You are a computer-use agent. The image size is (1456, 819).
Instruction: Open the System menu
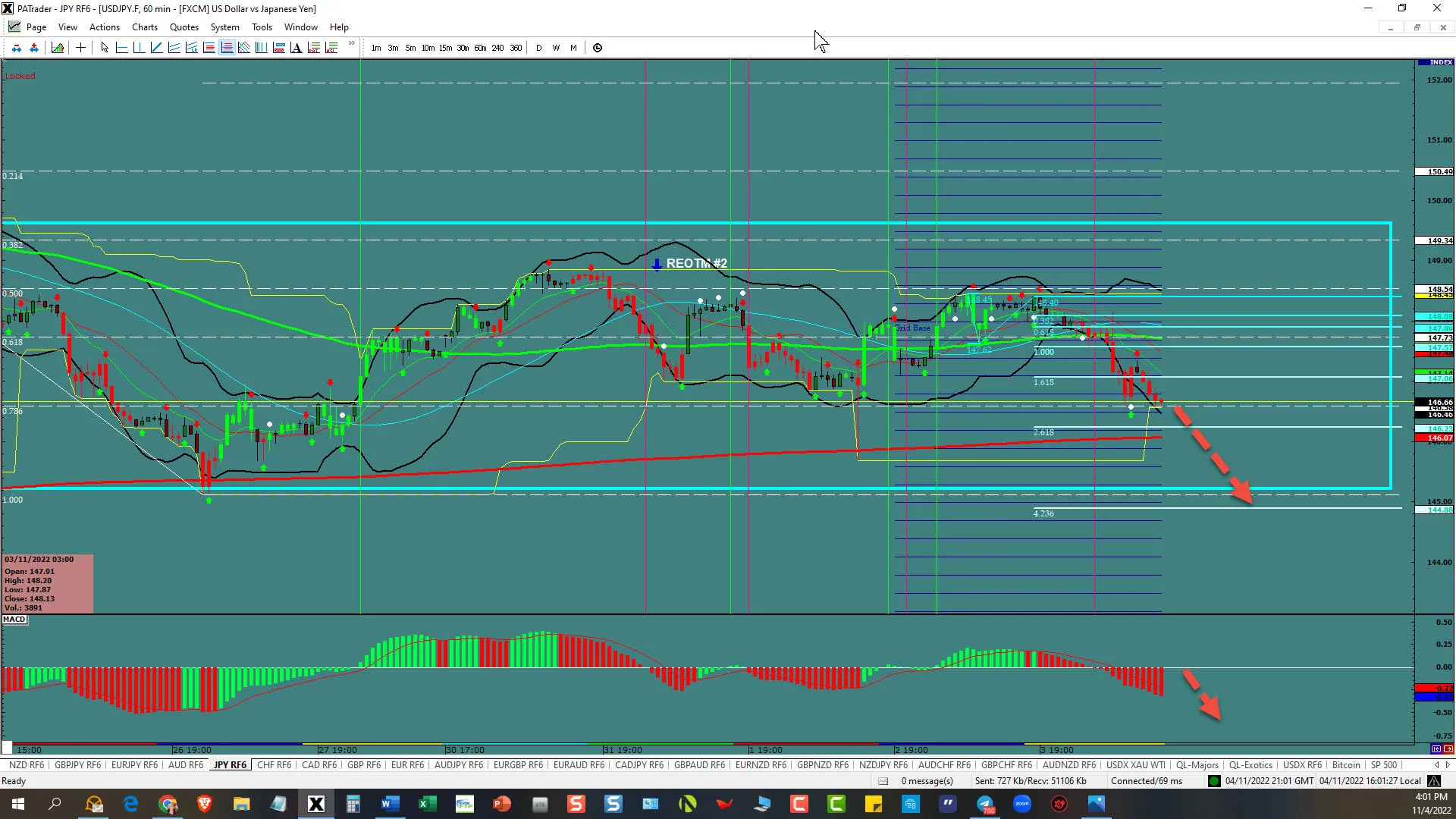coord(224,27)
